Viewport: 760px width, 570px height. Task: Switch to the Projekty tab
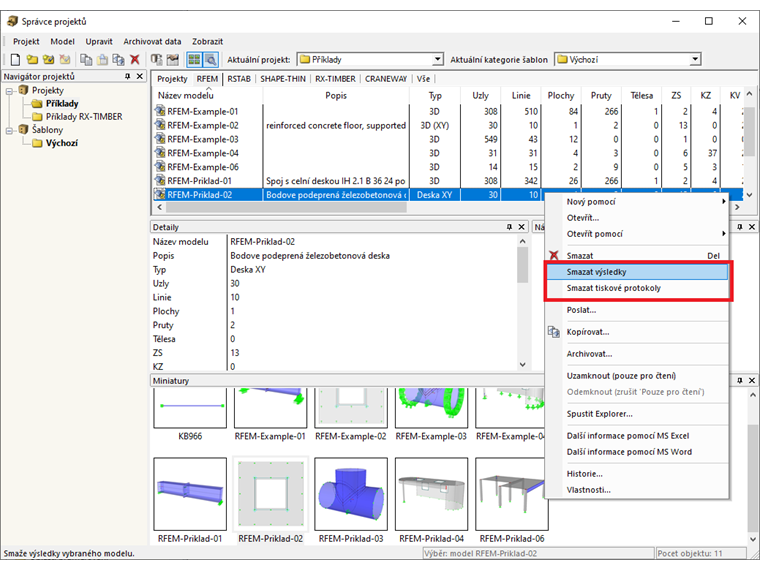pos(172,79)
